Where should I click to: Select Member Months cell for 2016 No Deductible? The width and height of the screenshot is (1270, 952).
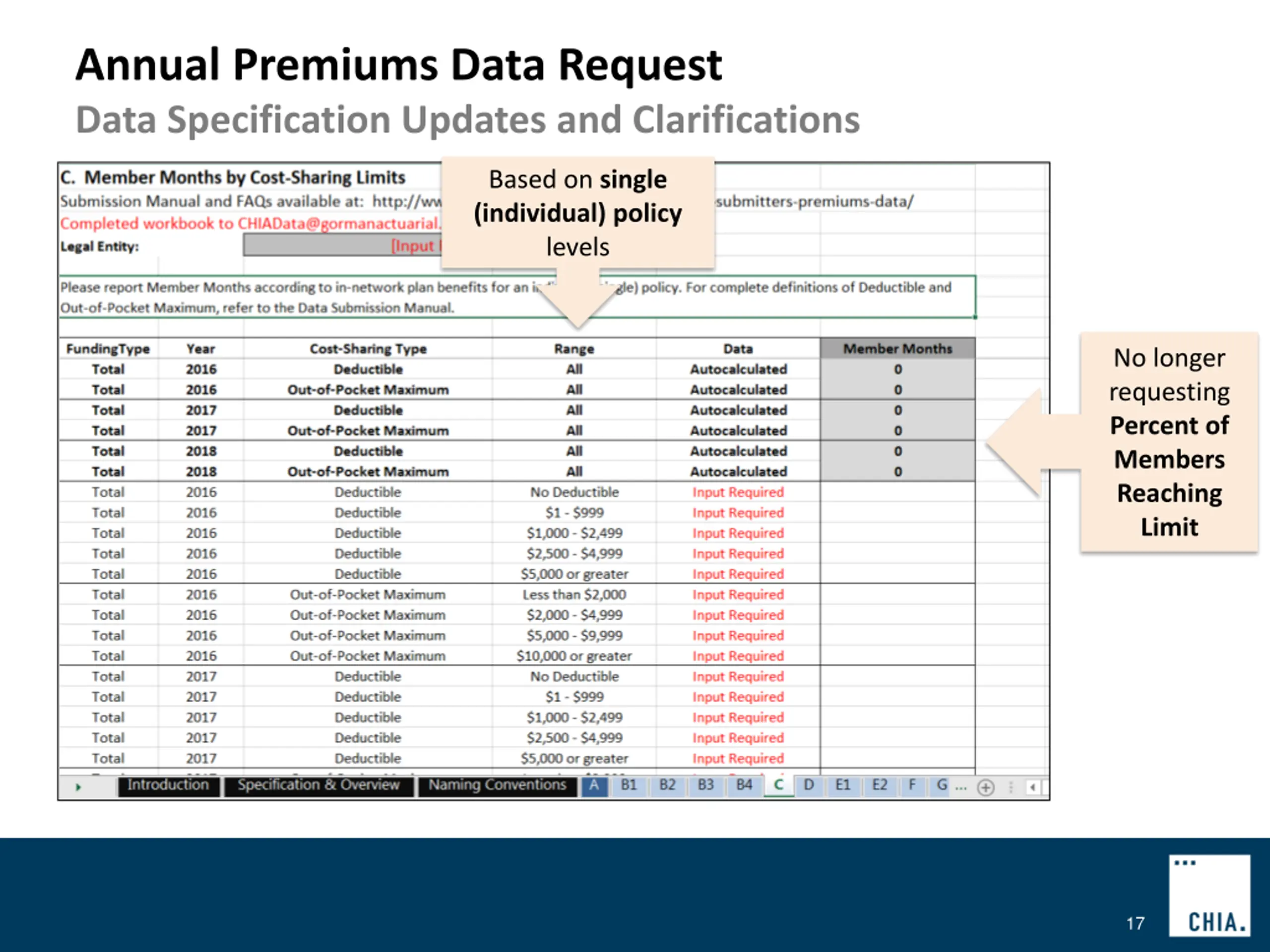coord(897,492)
